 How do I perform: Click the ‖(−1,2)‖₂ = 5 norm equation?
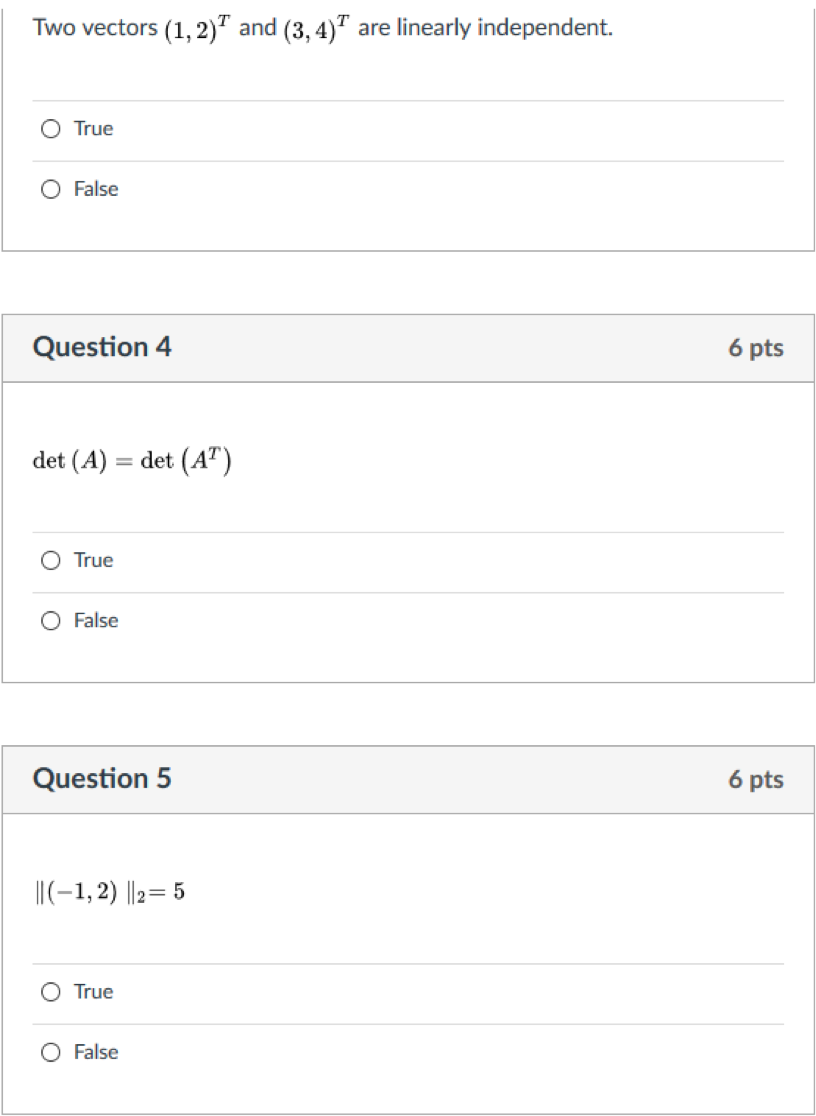pos(109,892)
